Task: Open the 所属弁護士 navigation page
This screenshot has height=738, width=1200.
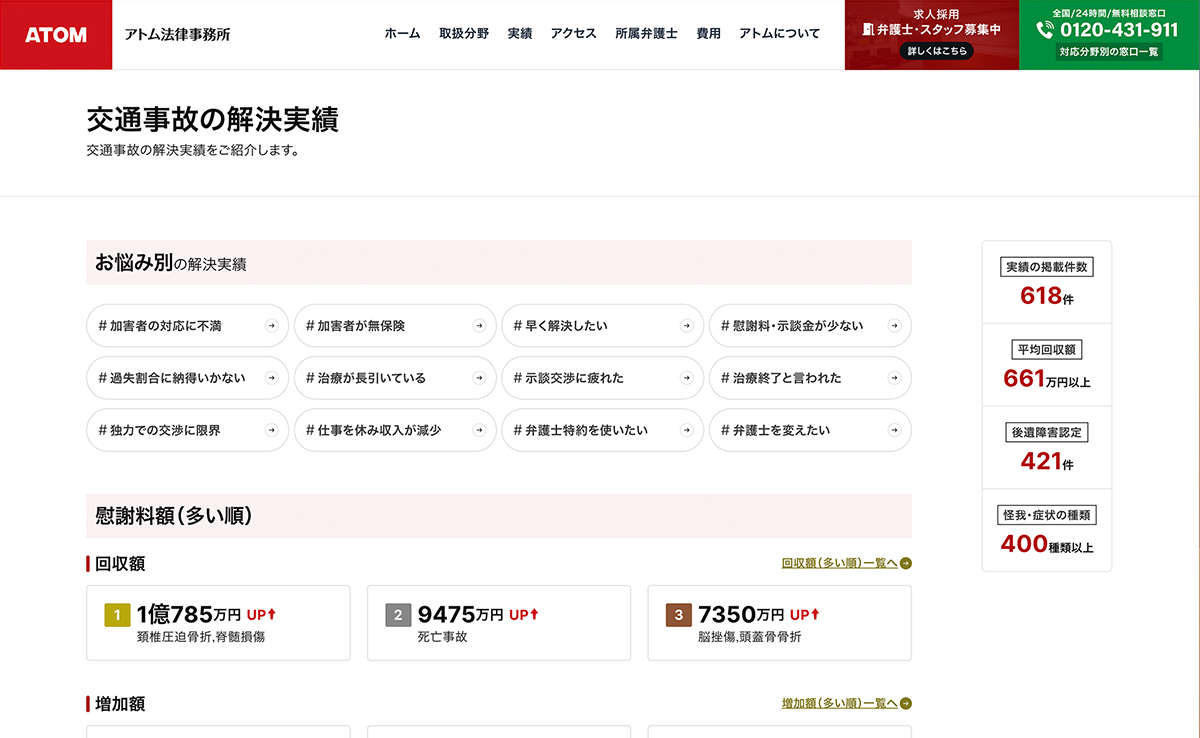Action: click(646, 34)
